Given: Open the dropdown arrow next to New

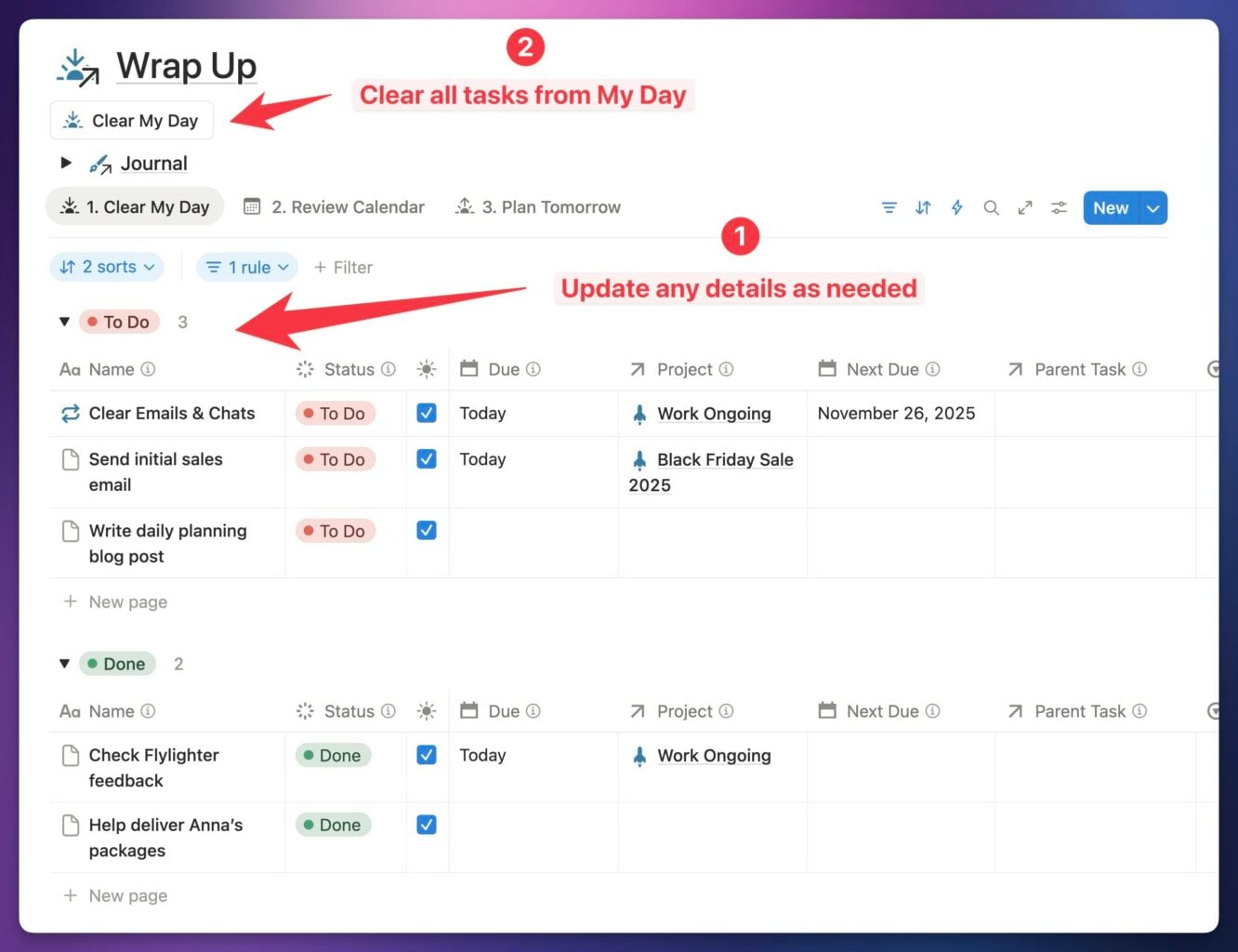Looking at the screenshot, I should coord(1152,208).
